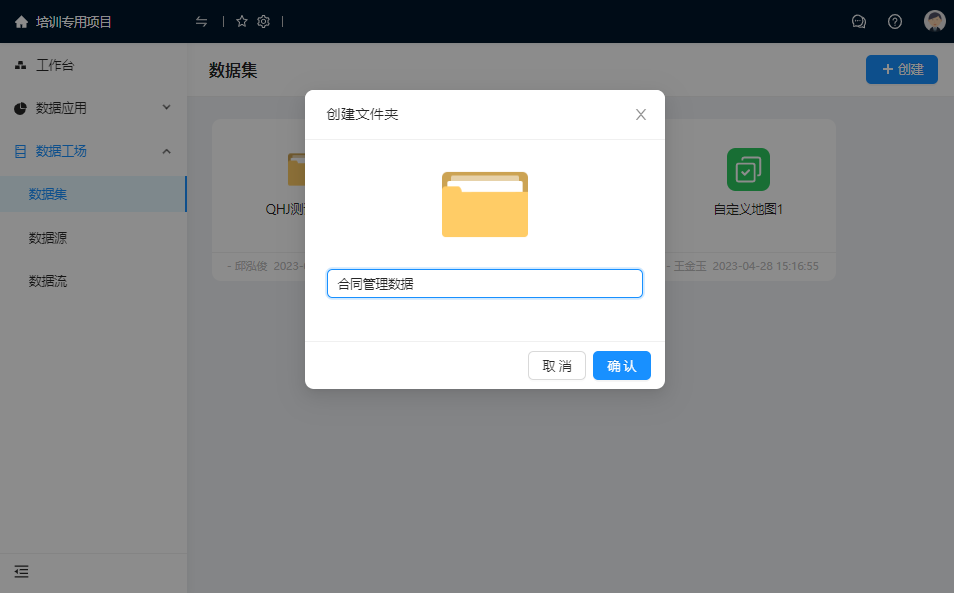Open the user avatar profile
This screenshot has height=593, width=954.
tap(934, 21)
